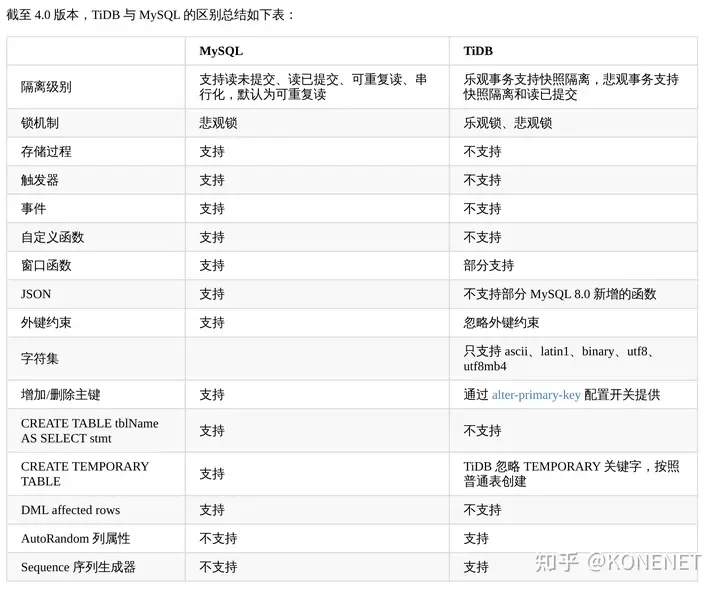Click the 锁机制 row label
The height and width of the screenshot is (591, 720).
39,123
